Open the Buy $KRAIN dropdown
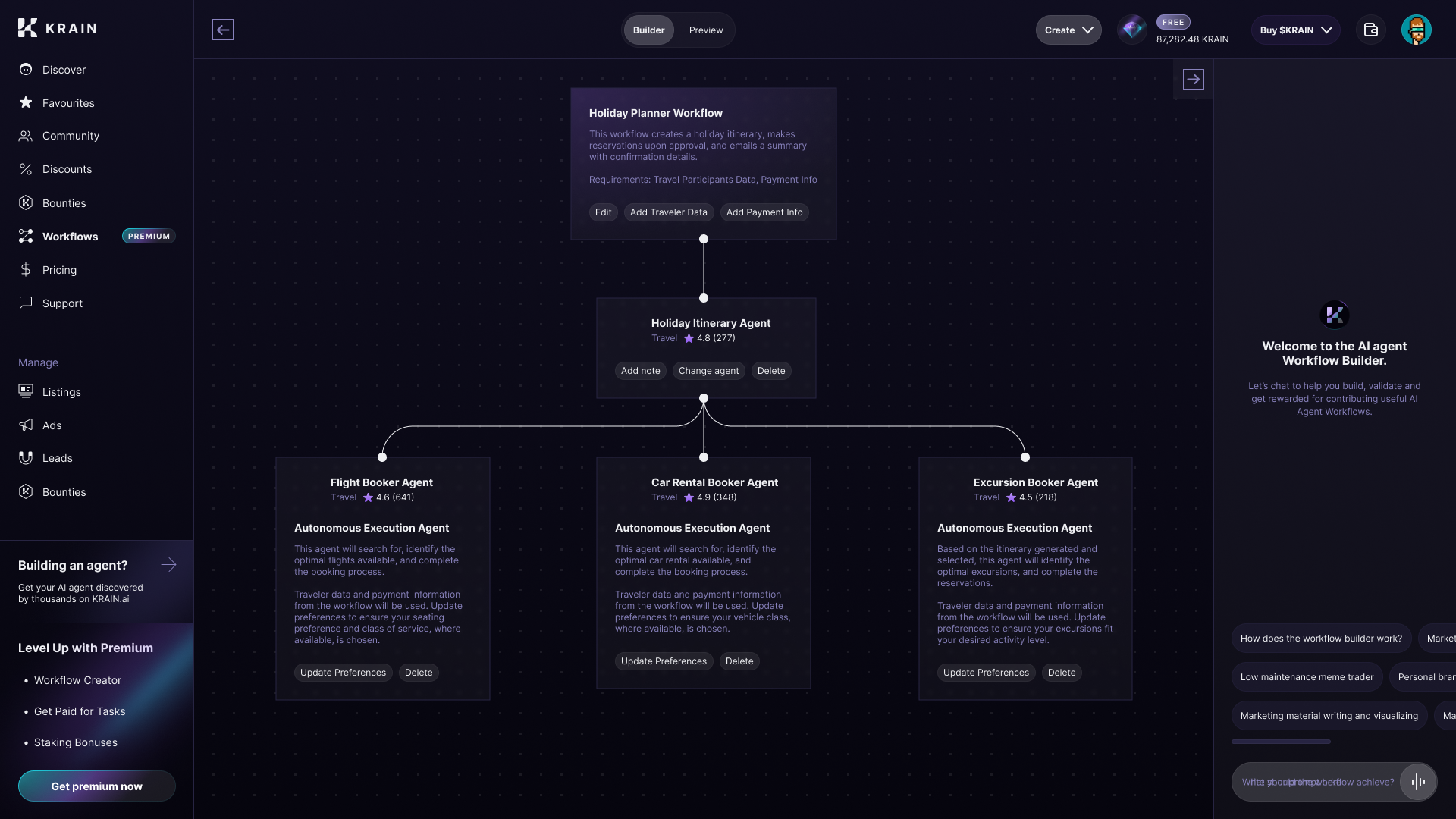The image size is (1456, 819). click(x=1295, y=30)
